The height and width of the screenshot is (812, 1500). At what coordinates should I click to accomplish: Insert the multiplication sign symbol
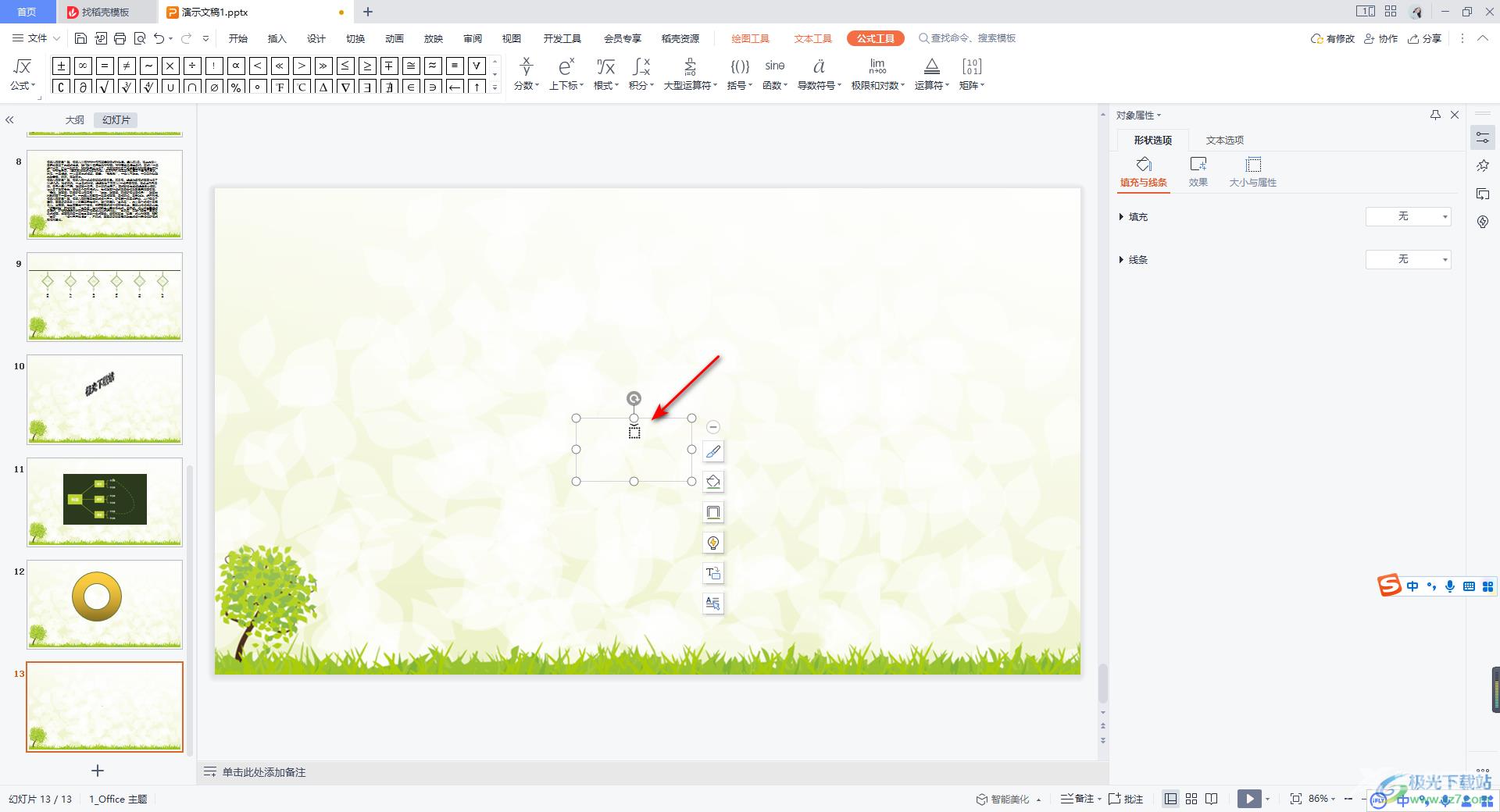pos(170,66)
